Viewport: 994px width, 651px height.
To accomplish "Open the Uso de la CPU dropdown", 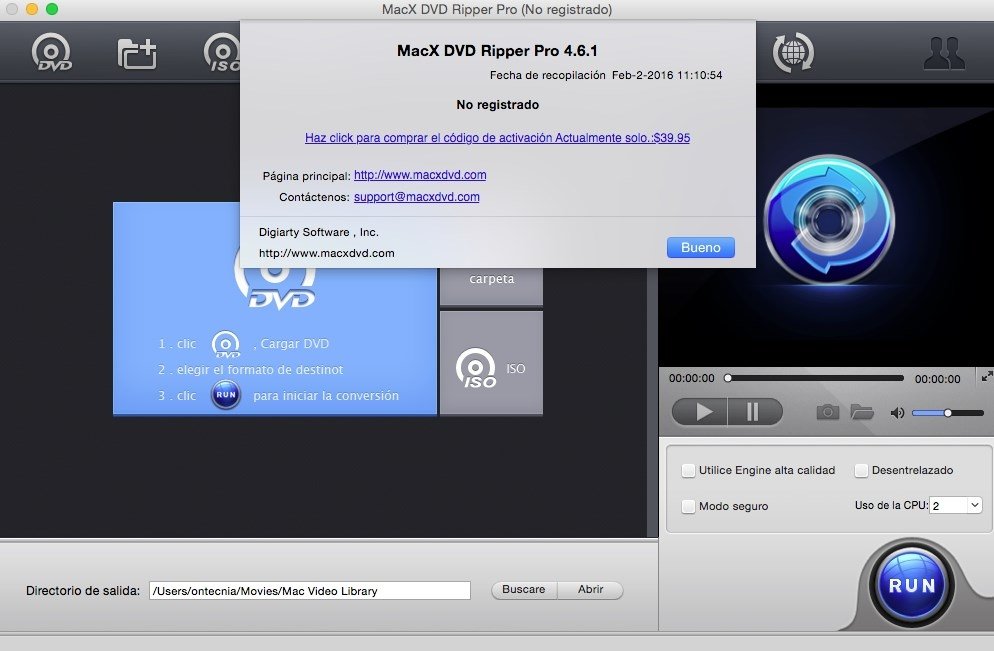I will click(956, 505).
